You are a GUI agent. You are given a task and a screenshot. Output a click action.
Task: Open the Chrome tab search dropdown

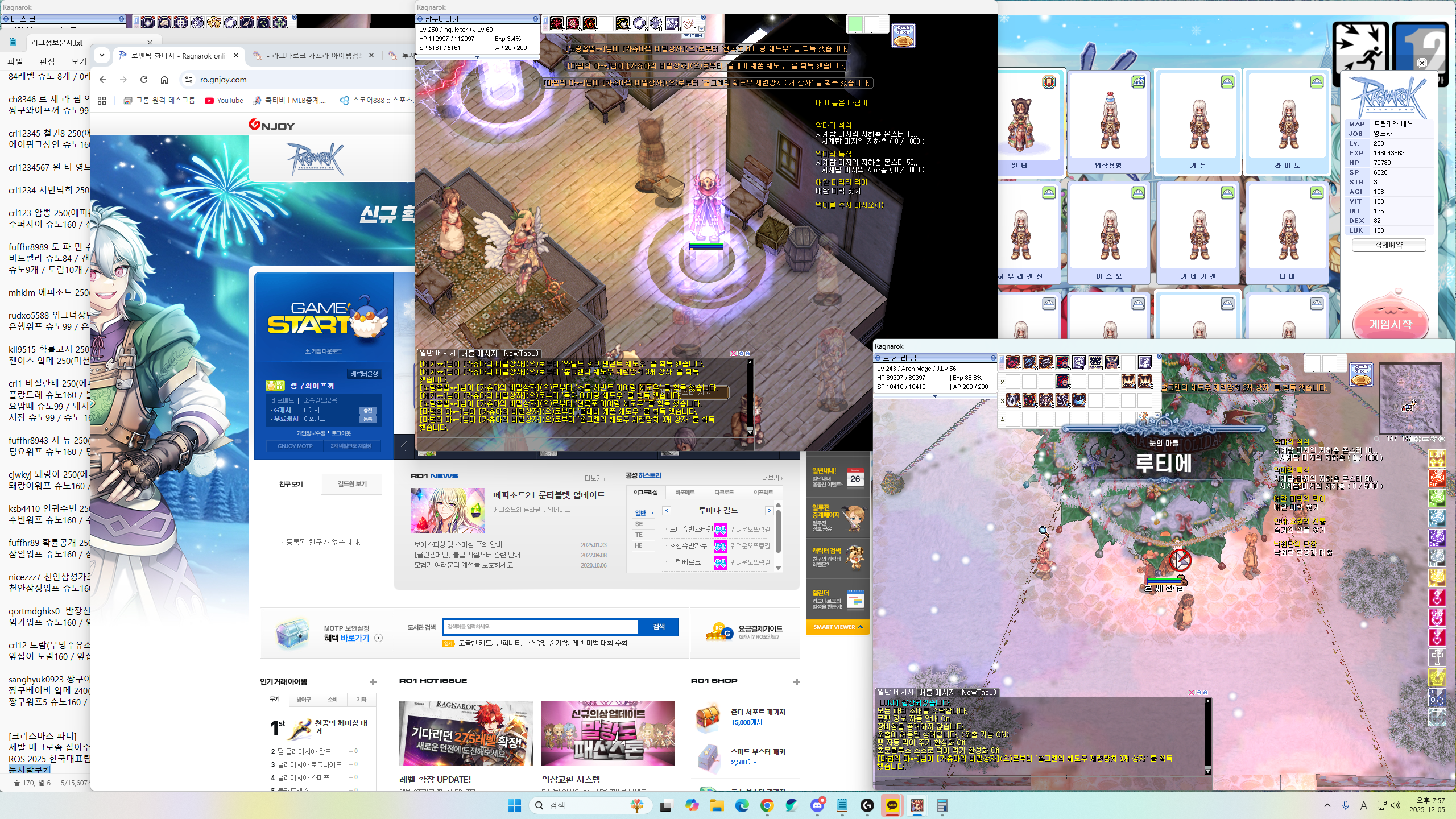102,55
